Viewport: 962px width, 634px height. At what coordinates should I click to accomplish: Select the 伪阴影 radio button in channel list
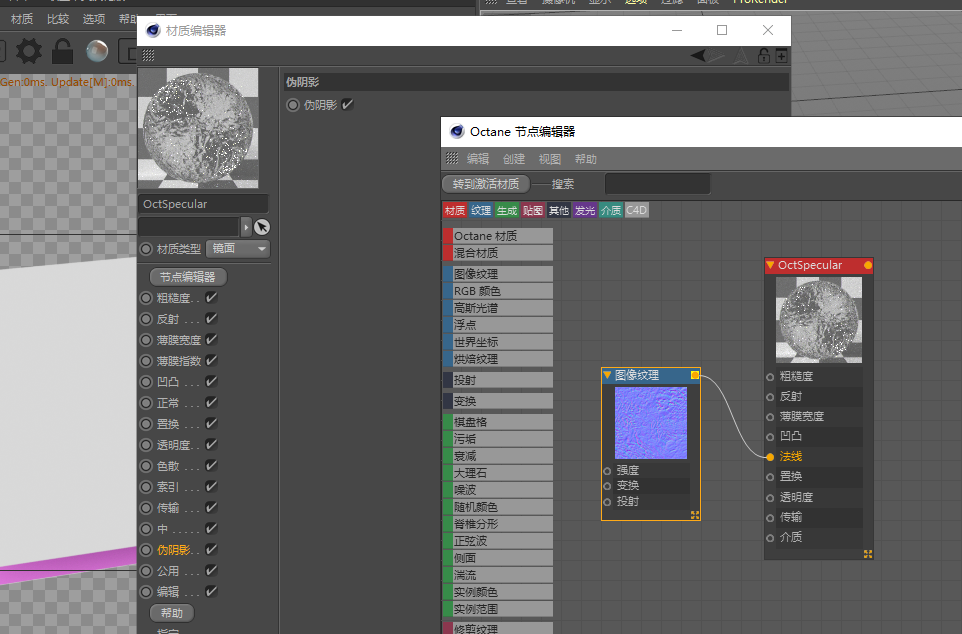pyautogui.click(x=146, y=550)
